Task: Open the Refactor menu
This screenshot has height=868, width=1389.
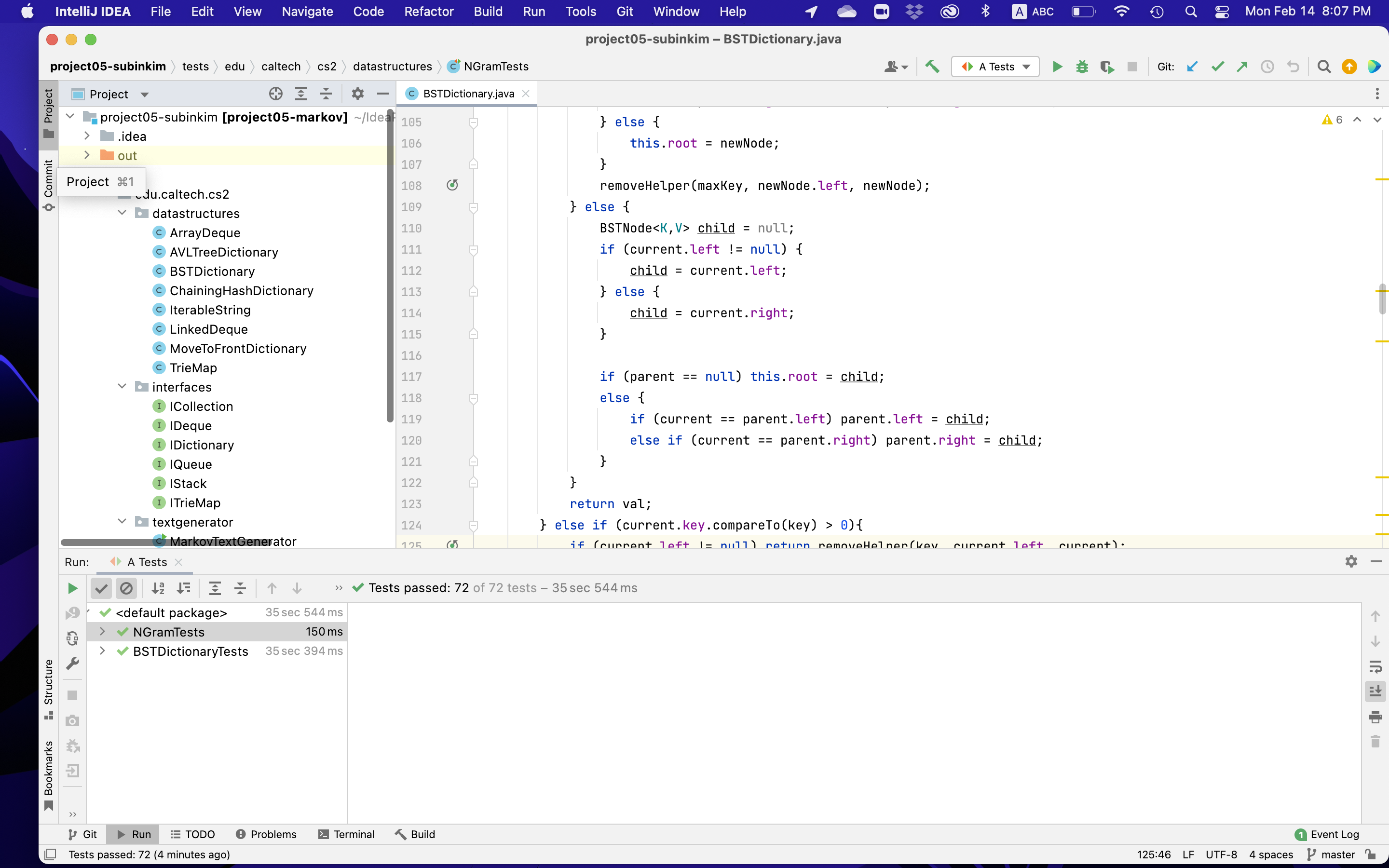Action: click(x=428, y=12)
